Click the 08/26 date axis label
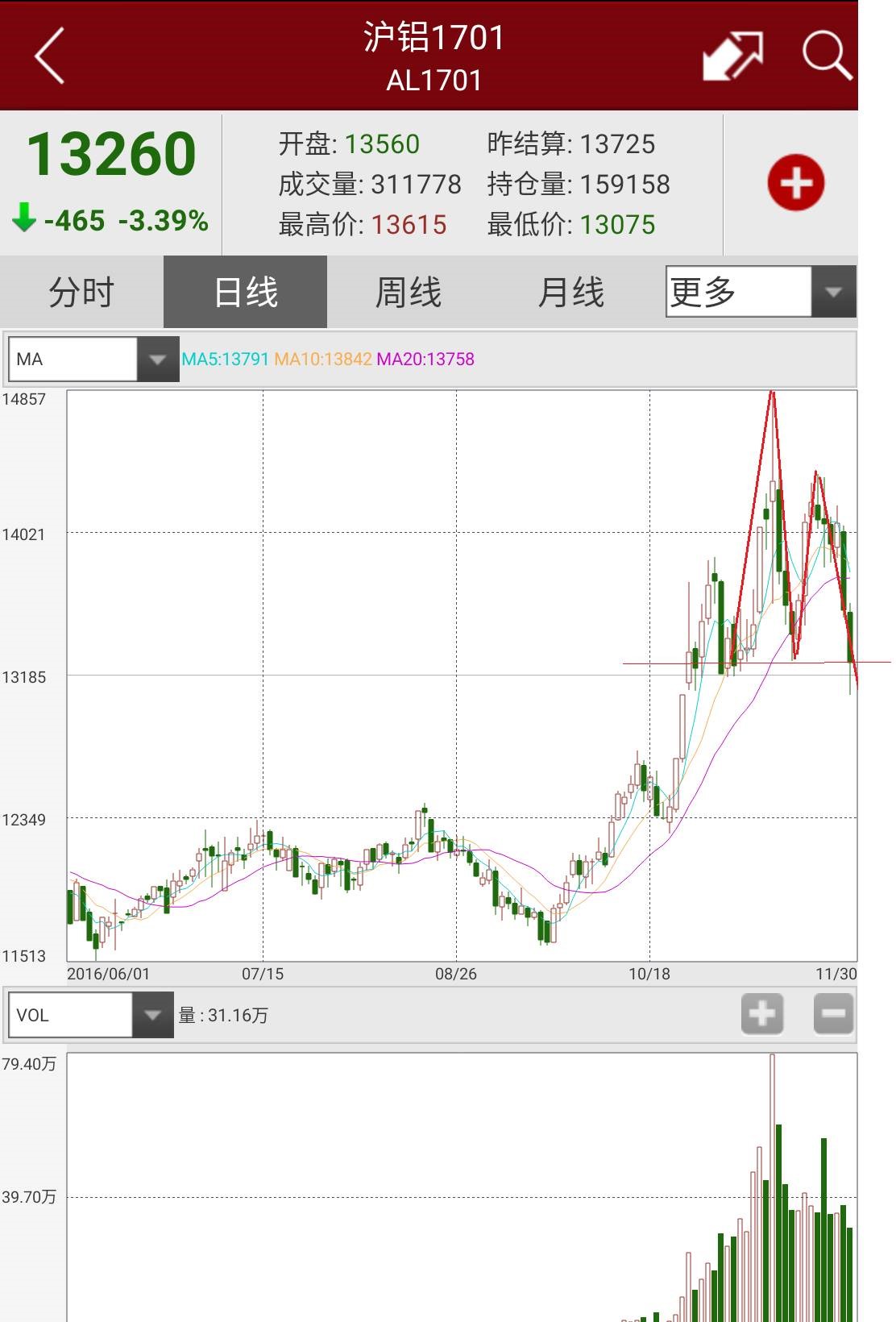Viewport: 896px width, 1322px height. click(456, 974)
